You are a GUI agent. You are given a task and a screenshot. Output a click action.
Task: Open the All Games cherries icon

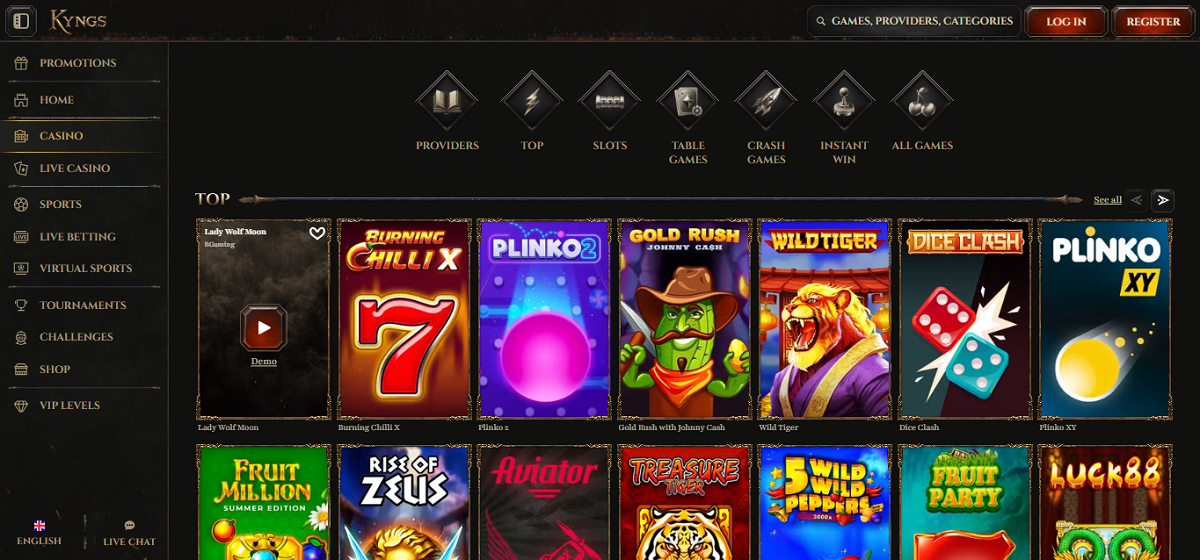click(x=922, y=101)
